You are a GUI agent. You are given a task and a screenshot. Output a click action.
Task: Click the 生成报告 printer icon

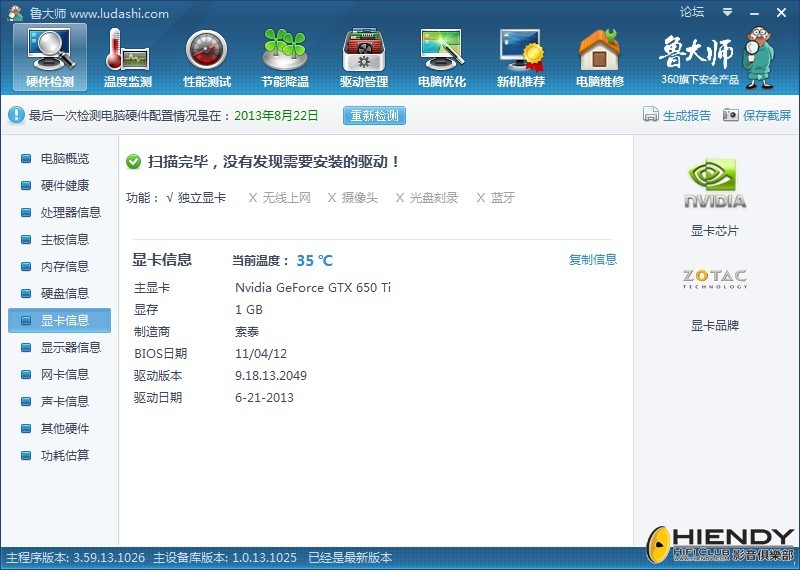651,115
